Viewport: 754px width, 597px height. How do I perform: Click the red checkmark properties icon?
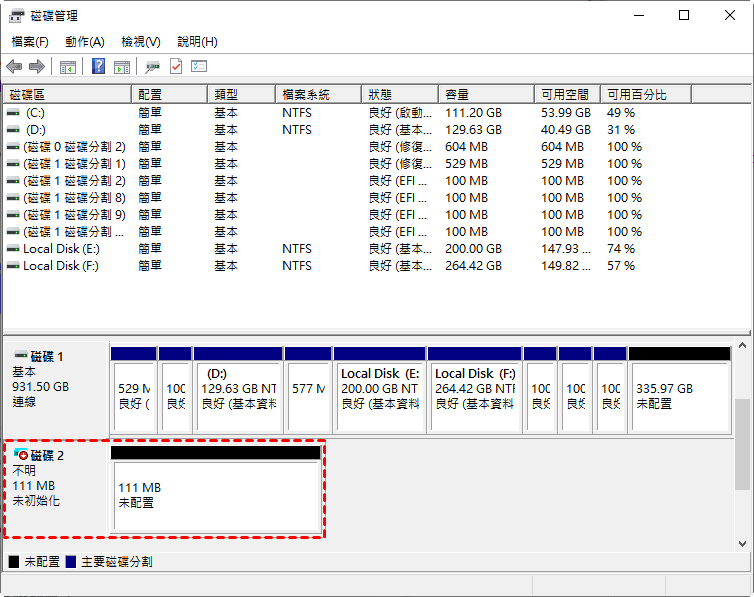coord(176,66)
